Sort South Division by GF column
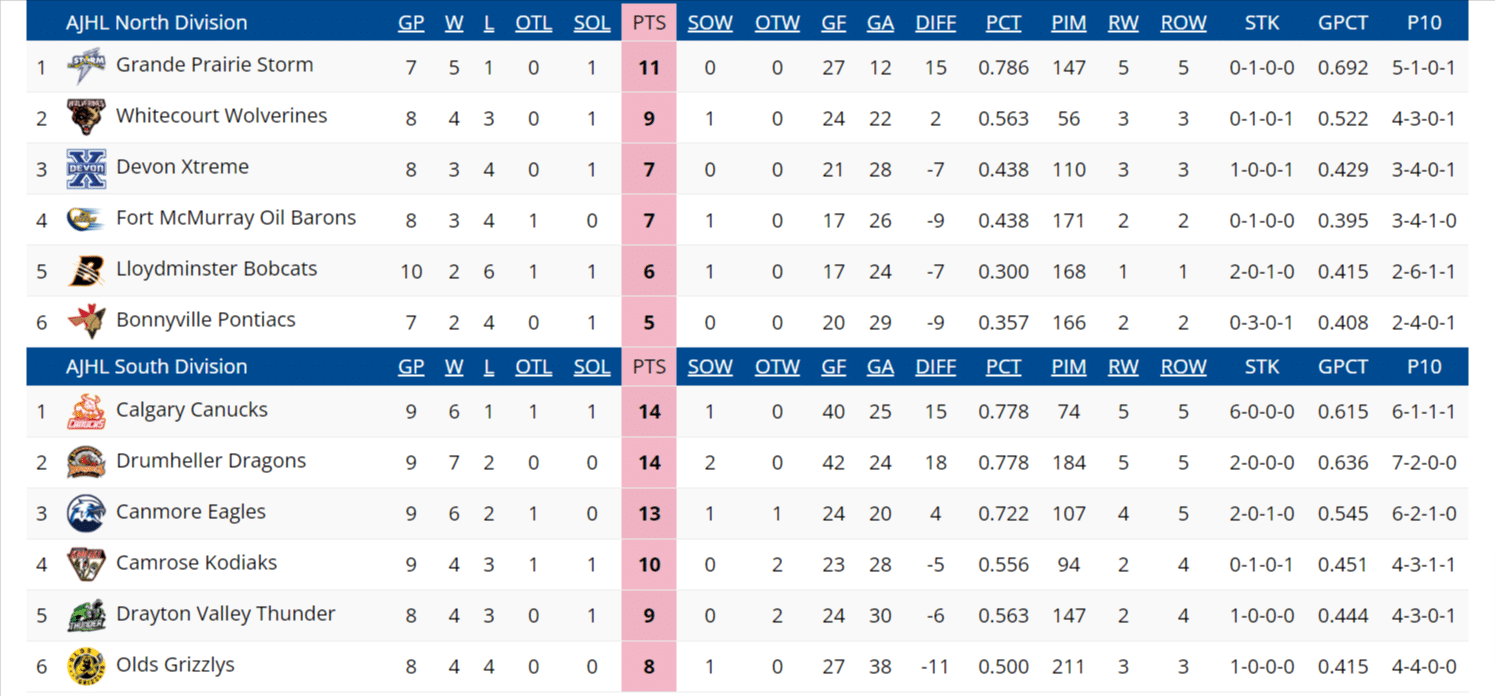This screenshot has height=696, width=1495. [834, 367]
